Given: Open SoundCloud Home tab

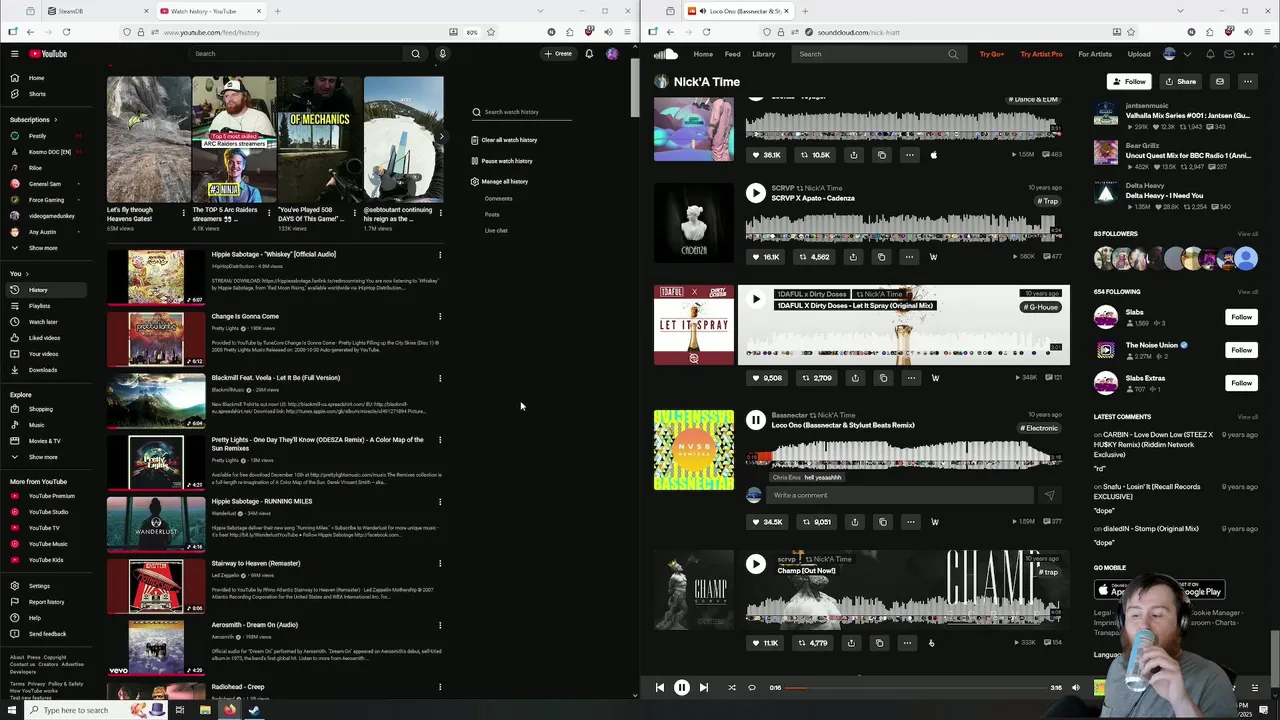Looking at the screenshot, I should click(703, 54).
